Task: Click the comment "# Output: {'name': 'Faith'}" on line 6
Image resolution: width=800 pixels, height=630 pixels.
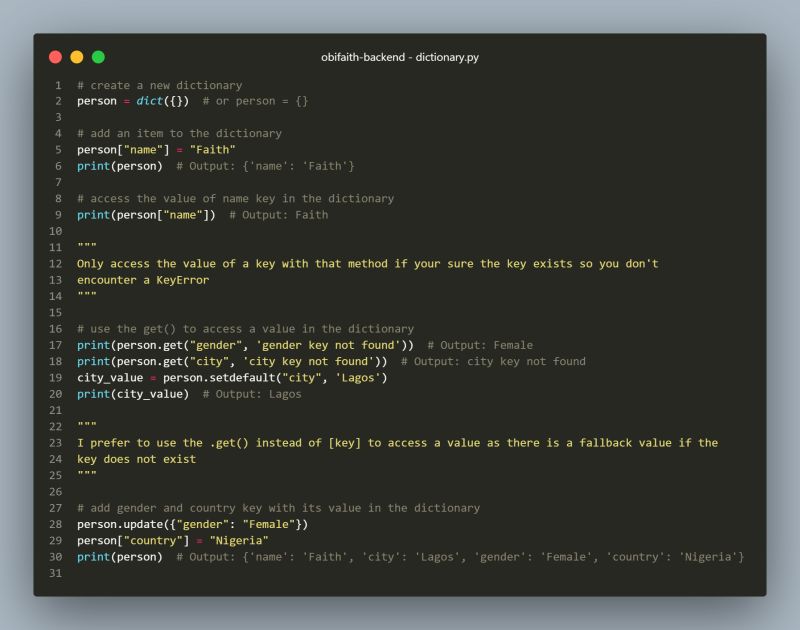Action: pyautogui.click(x=265, y=166)
